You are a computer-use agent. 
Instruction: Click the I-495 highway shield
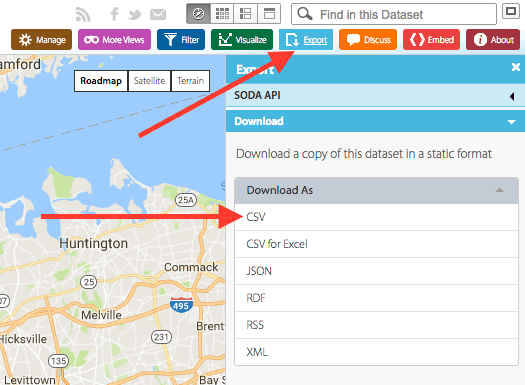click(x=181, y=305)
